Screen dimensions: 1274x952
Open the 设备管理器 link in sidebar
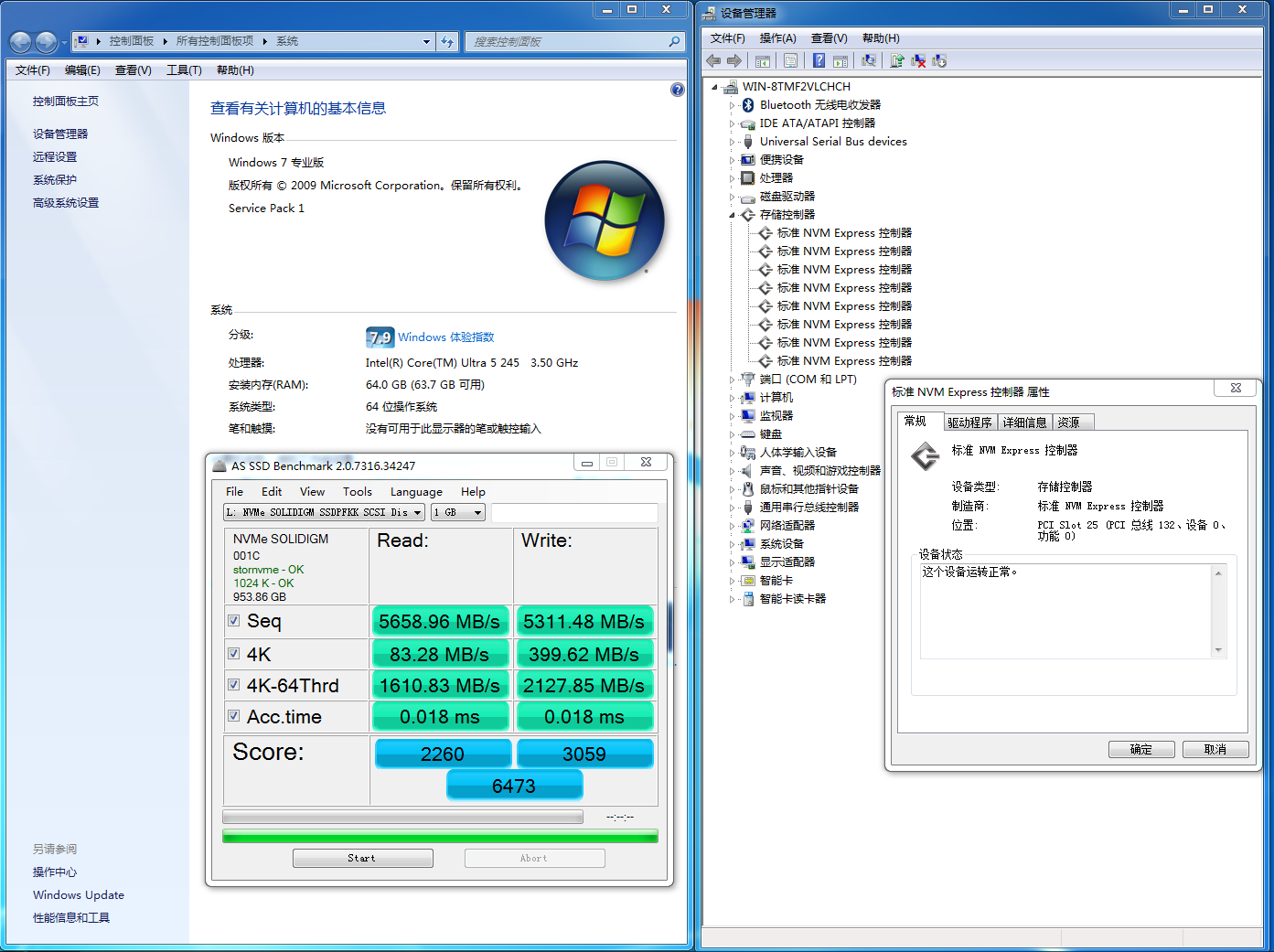60,134
